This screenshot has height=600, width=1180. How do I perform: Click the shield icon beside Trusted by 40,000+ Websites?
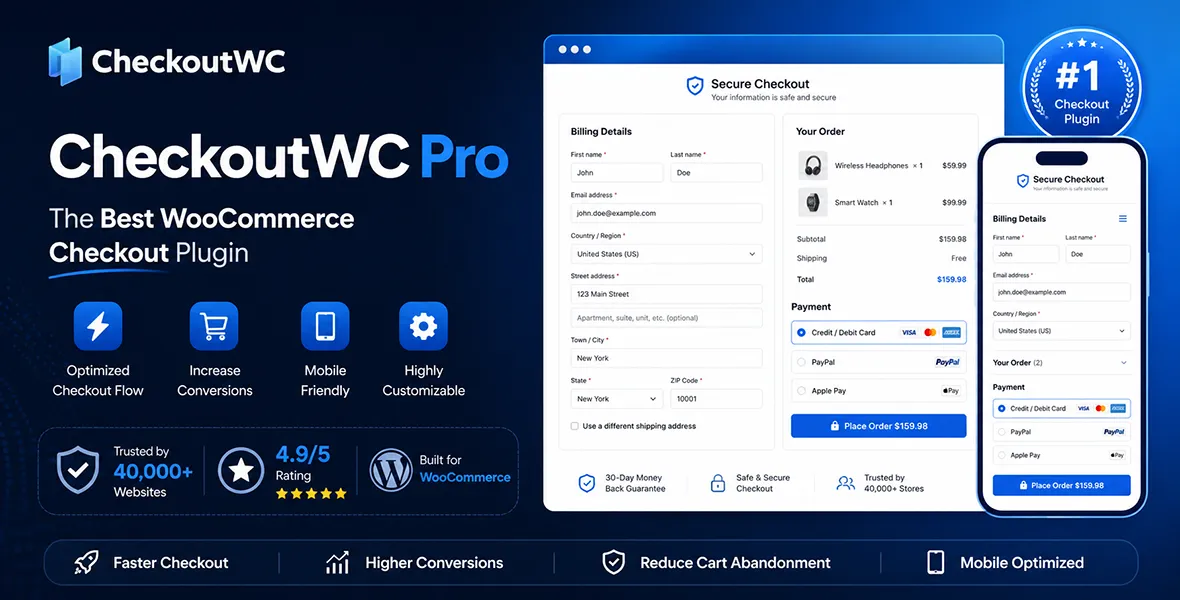[x=78, y=470]
